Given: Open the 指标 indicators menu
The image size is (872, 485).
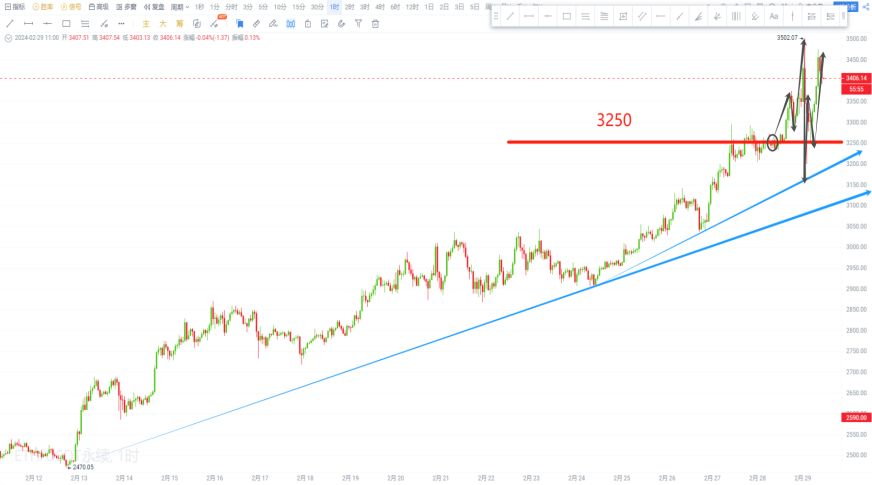Looking at the screenshot, I should 15,7.
